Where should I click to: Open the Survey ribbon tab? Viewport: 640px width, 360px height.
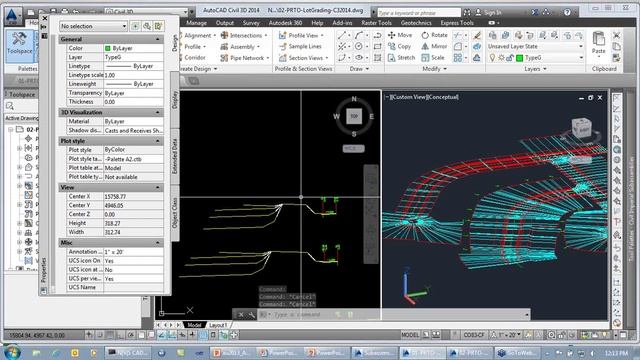coord(251,23)
